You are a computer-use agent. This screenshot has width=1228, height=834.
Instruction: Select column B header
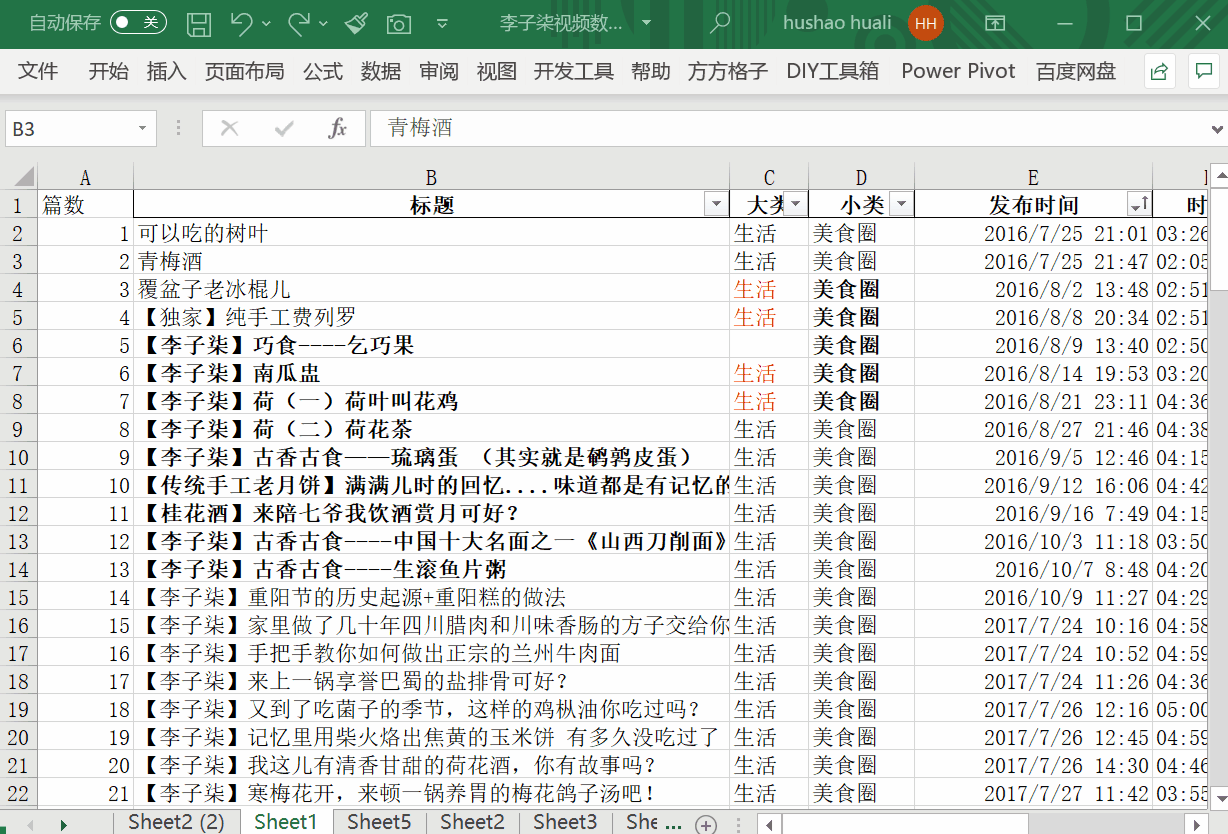[x=432, y=177]
